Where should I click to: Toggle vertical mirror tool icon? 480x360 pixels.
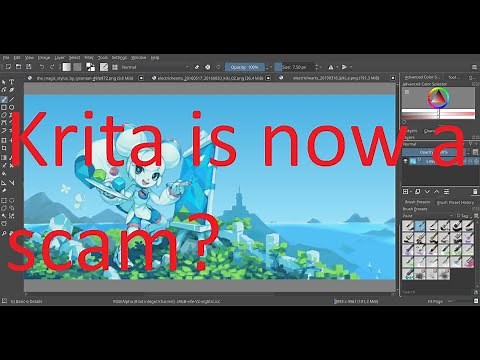click(344, 67)
